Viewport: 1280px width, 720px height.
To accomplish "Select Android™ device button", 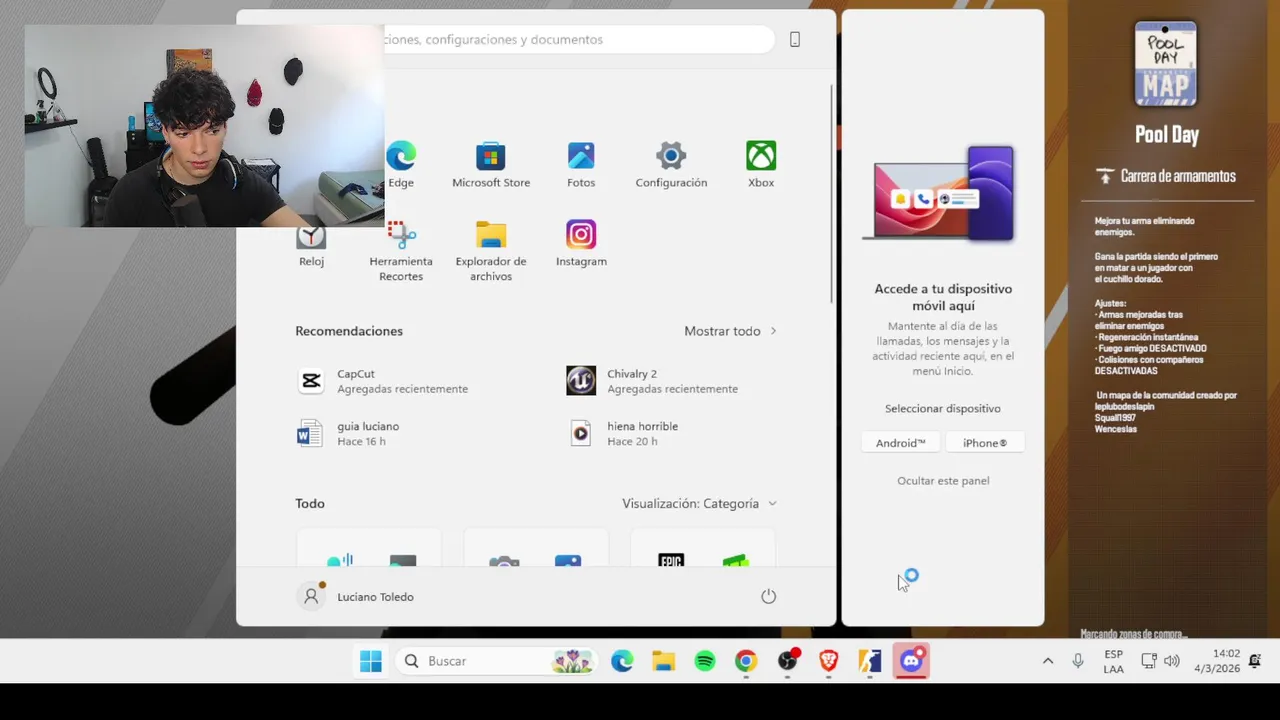I will [x=901, y=443].
